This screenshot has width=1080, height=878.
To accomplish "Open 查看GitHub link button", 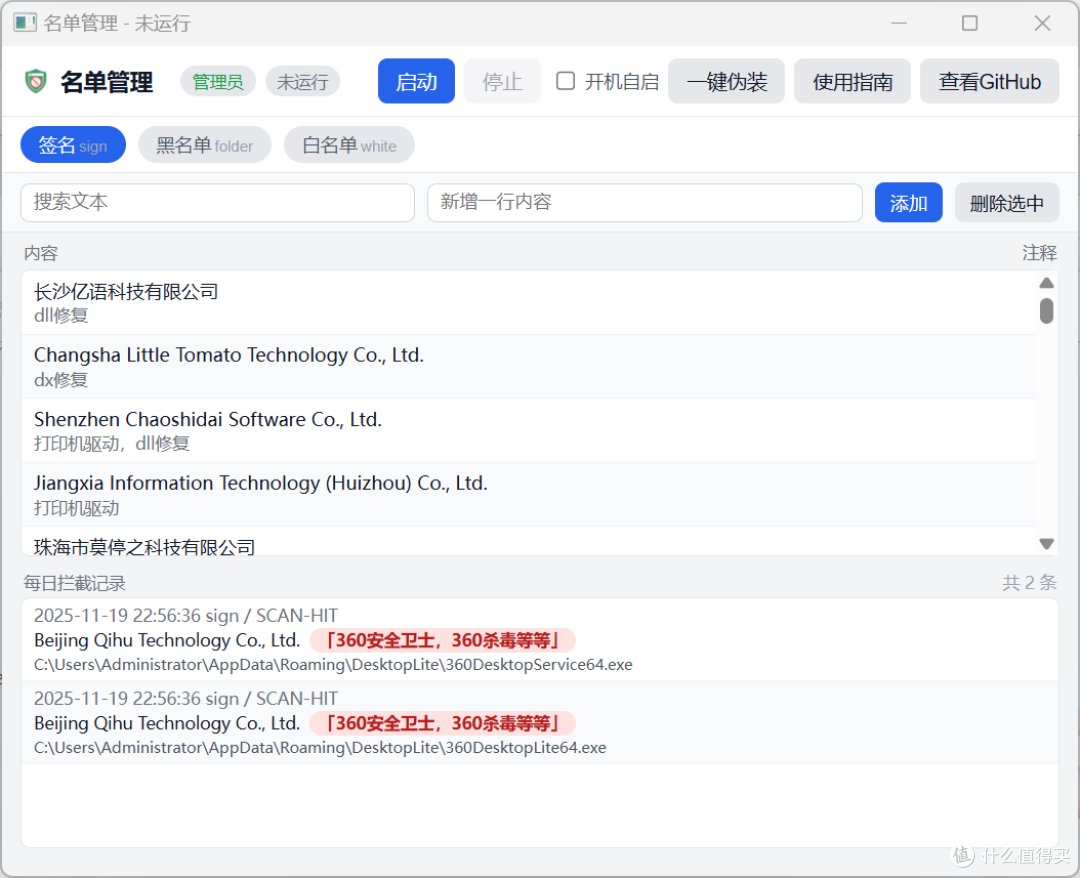I will pyautogui.click(x=989, y=81).
